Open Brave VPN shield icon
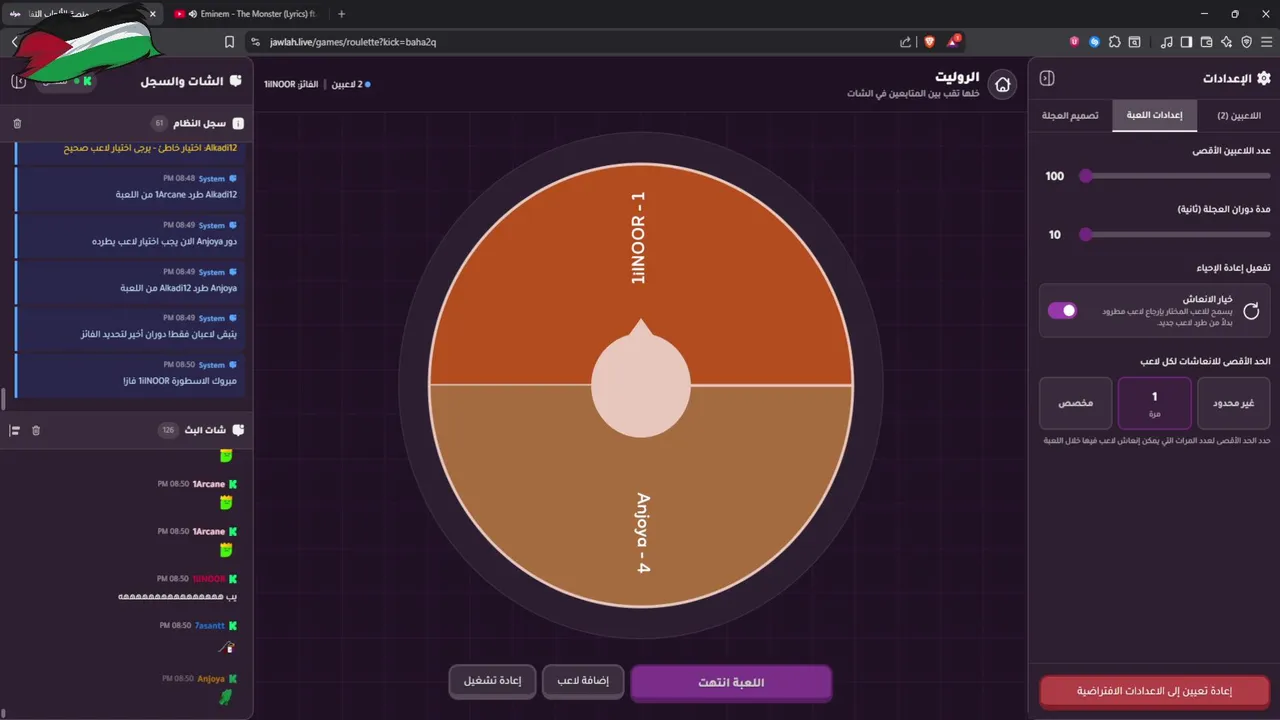Image resolution: width=1280 pixels, height=720 pixels. coord(1246,42)
